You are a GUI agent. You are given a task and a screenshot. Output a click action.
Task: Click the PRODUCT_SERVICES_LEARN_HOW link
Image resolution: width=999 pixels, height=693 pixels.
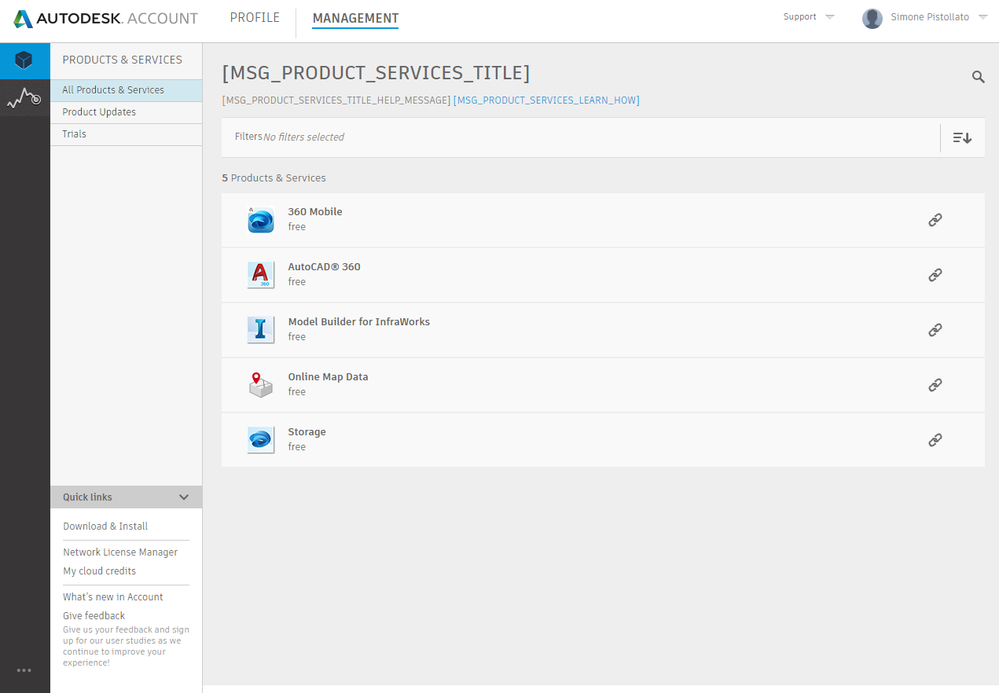[546, 100]
